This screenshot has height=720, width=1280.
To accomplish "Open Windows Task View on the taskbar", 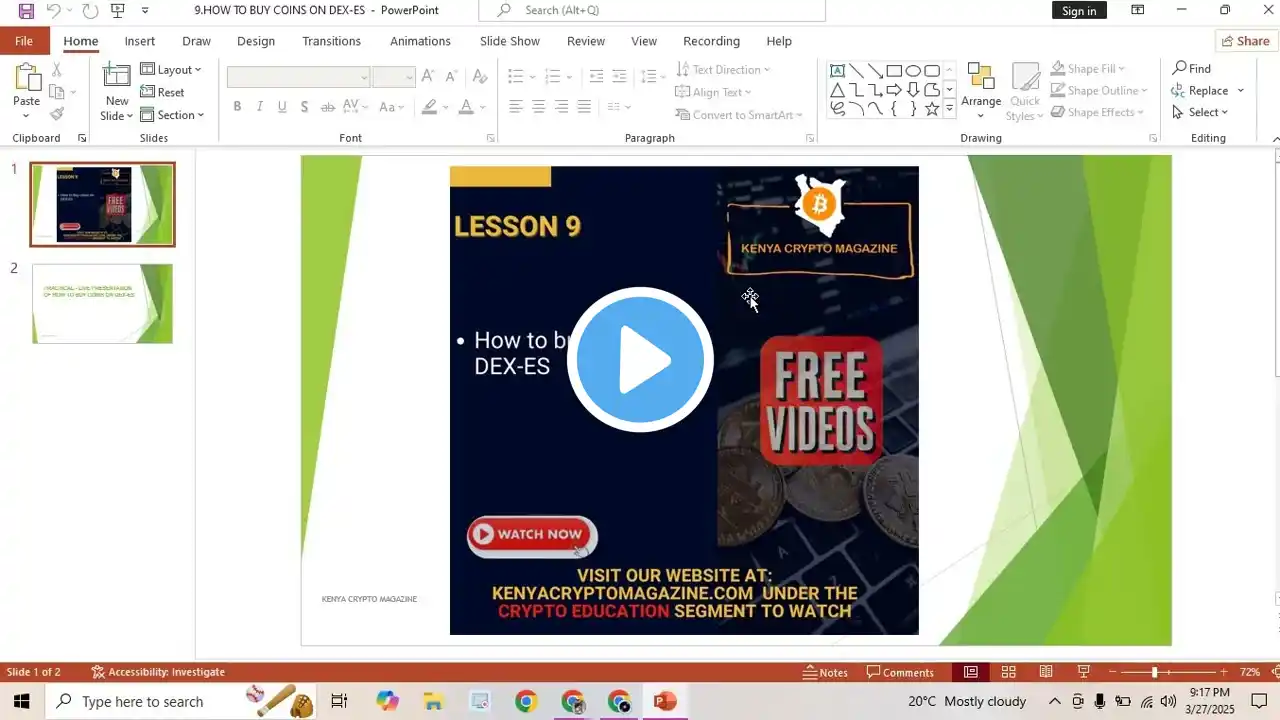I will [339, 702].
